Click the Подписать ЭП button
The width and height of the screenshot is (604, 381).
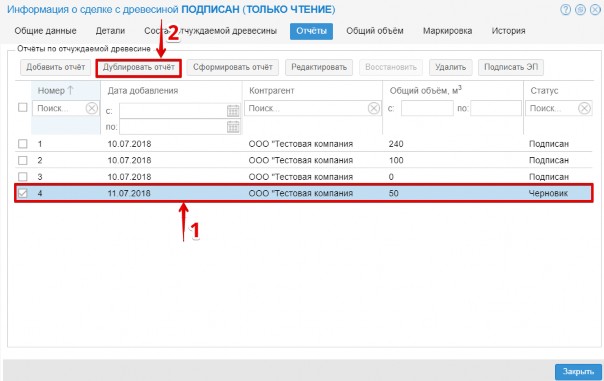(511, 67)
